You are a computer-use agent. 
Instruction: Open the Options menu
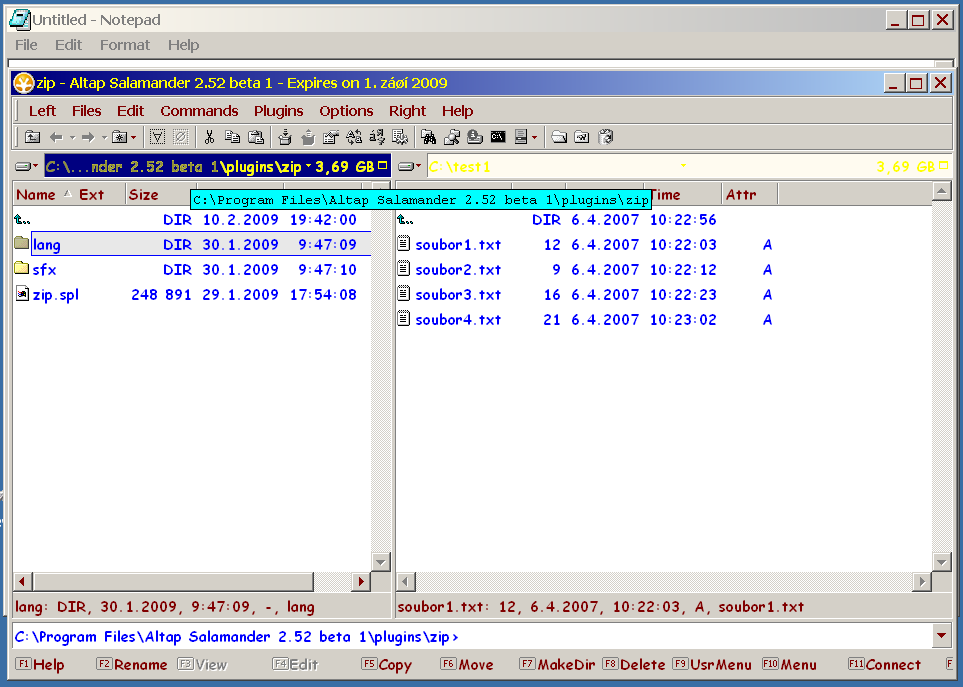[x=346, y=111]
